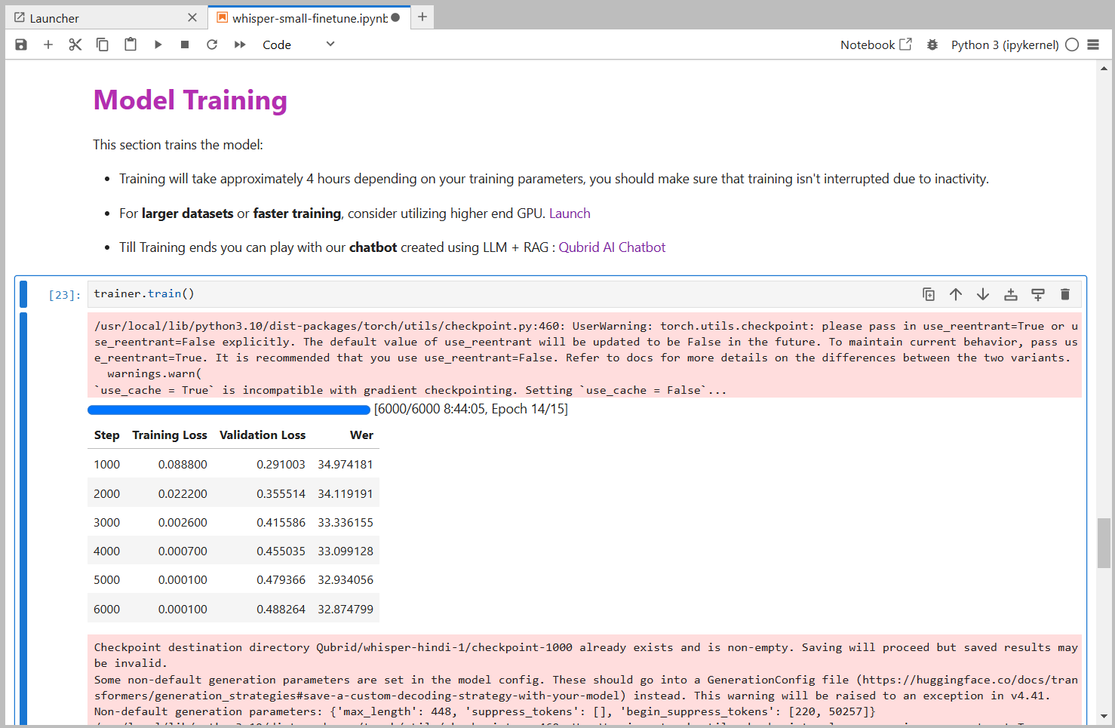Click the vertical scrollbar thumb
The image size is (1115, 728).
(x=1104, y=543)
